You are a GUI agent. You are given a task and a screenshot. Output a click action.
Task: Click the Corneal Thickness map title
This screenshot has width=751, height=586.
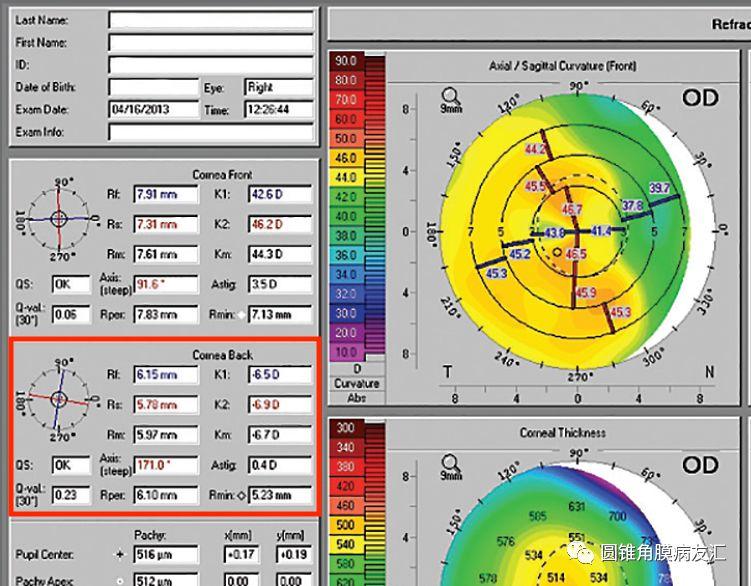tap(563, 433)
